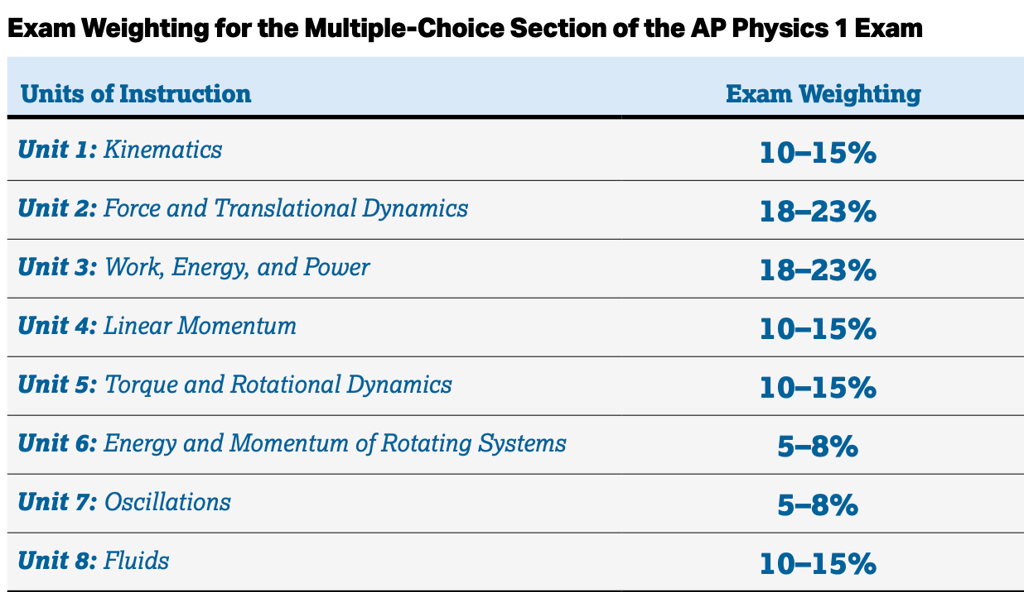Click the Unit 8: Fluids link

pos(93,561)
